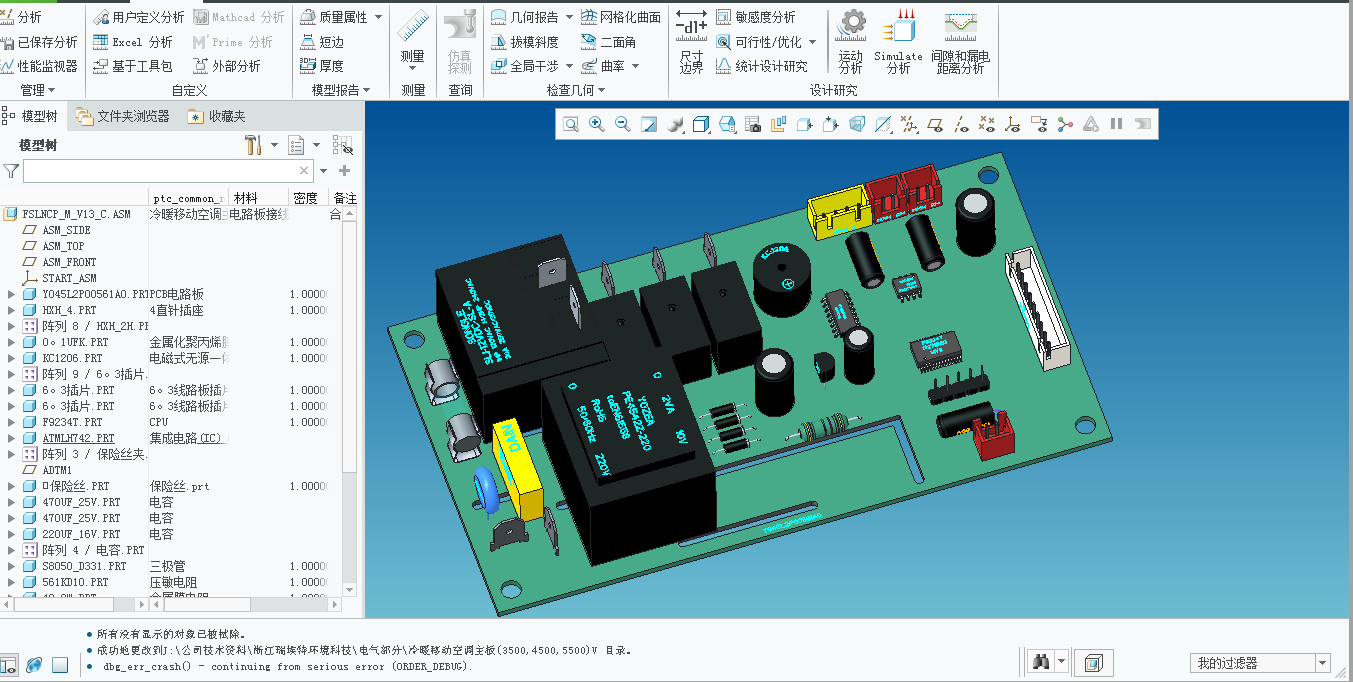
Task: Click the model tree vertical scrollbar
Action: tap(349, 400)
